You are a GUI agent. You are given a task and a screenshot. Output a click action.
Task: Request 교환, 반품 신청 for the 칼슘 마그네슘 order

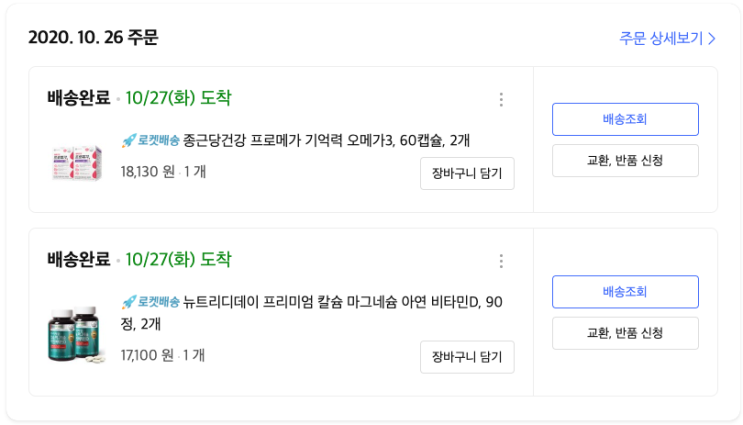[x=625, y=333]
